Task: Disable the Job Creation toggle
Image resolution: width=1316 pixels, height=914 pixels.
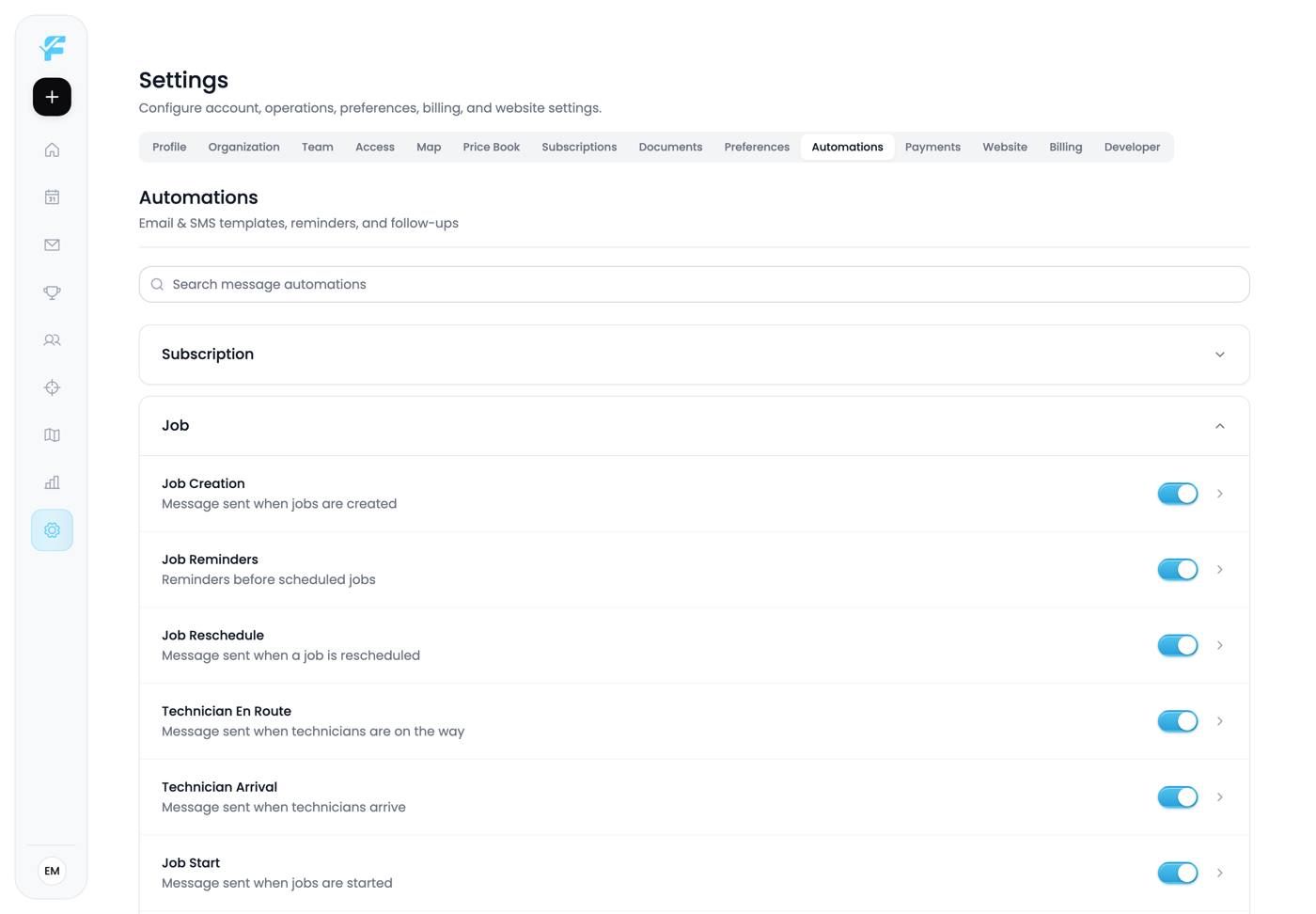Action: point(1178,494)
